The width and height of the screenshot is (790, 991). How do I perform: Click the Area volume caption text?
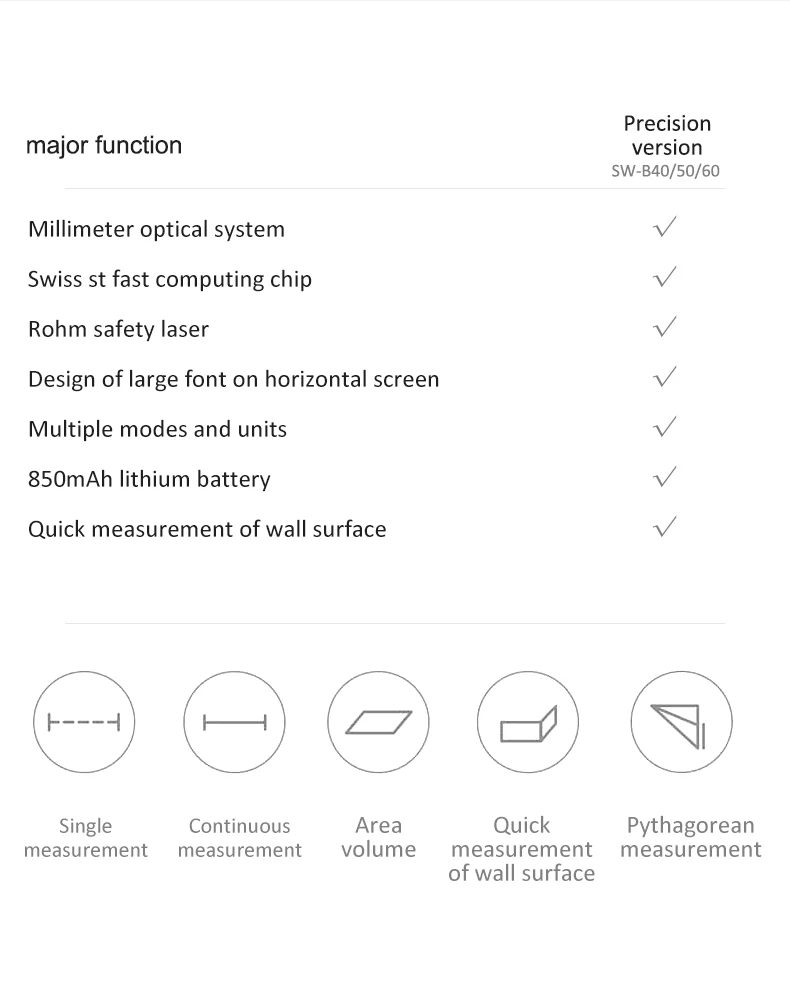[379, 837]
